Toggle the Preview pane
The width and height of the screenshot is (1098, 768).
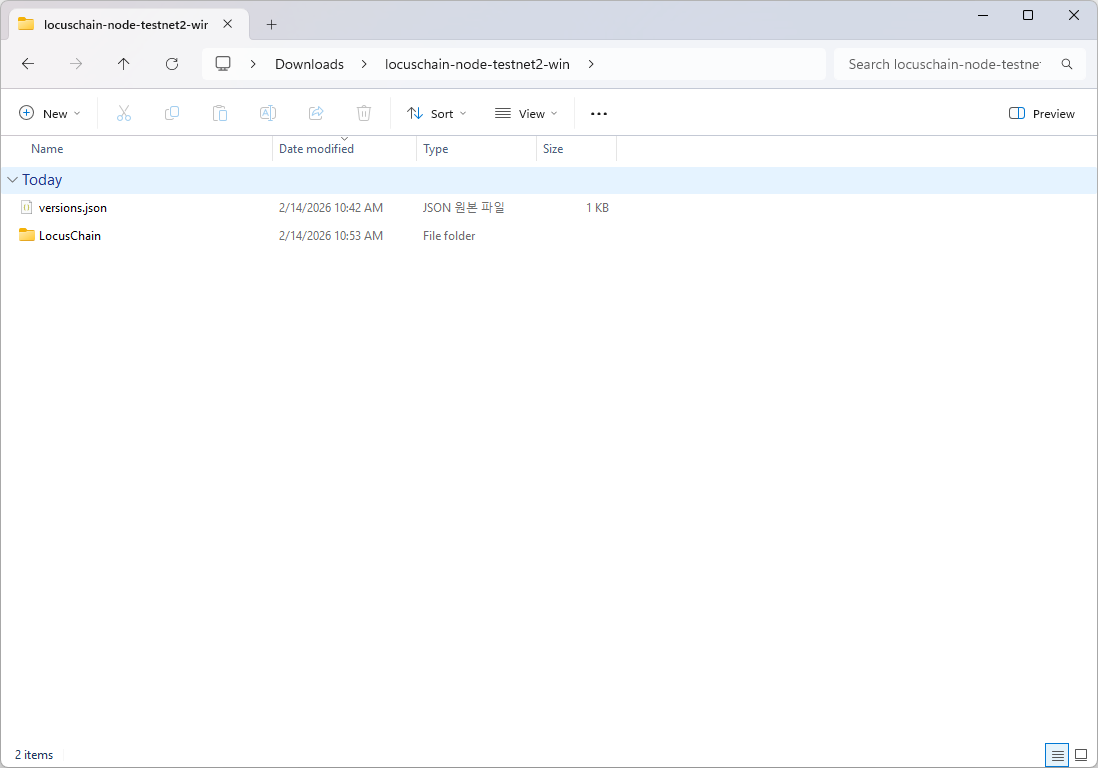1042,114
